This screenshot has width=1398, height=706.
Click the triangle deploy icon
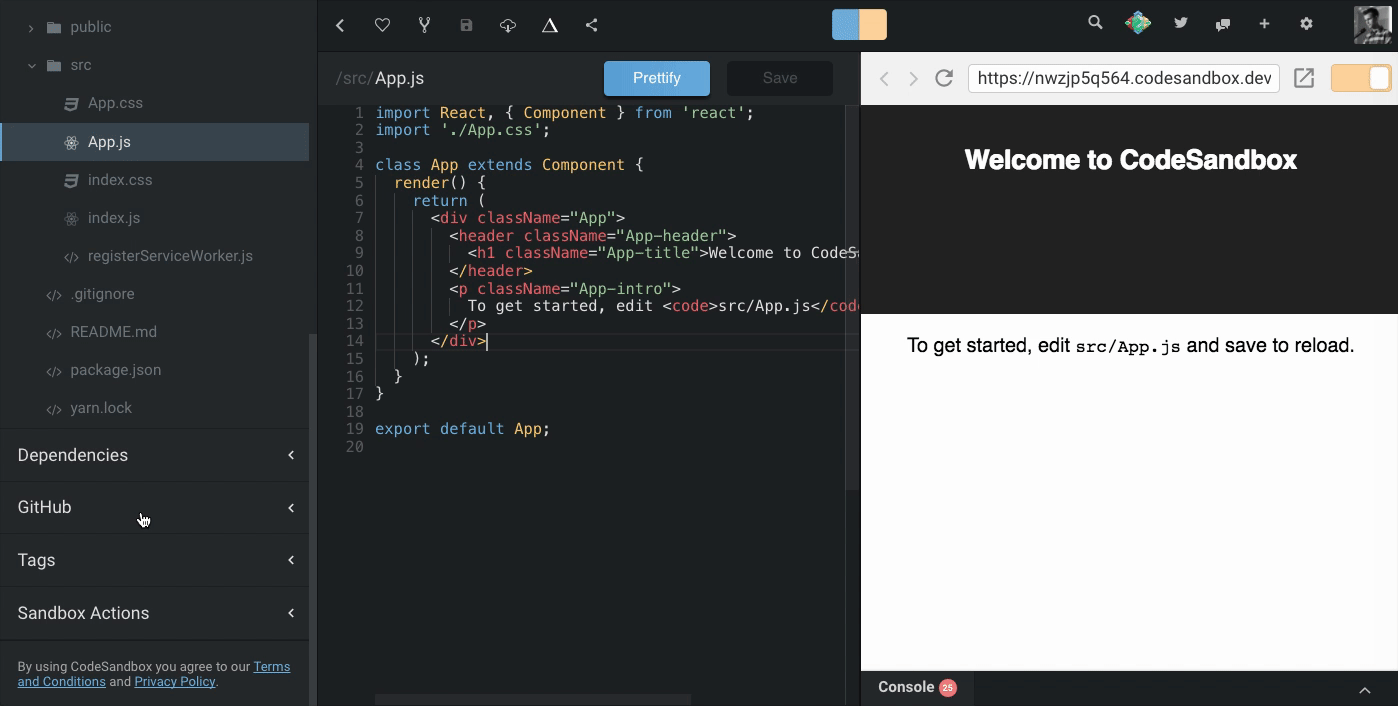click(x=550, y=25)
